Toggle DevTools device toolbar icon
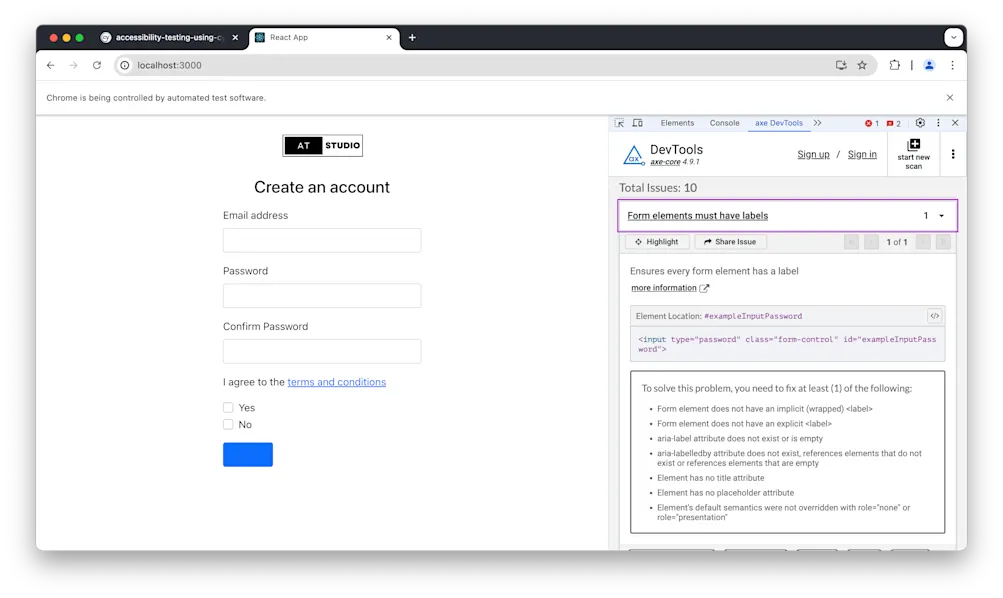 (x=638, y=123)
